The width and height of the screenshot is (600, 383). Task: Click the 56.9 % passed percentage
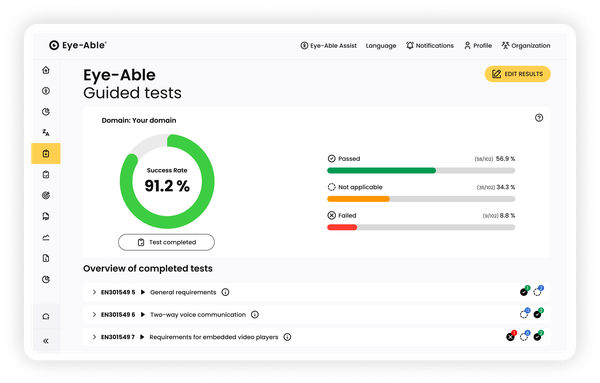[x=505, y=158]
